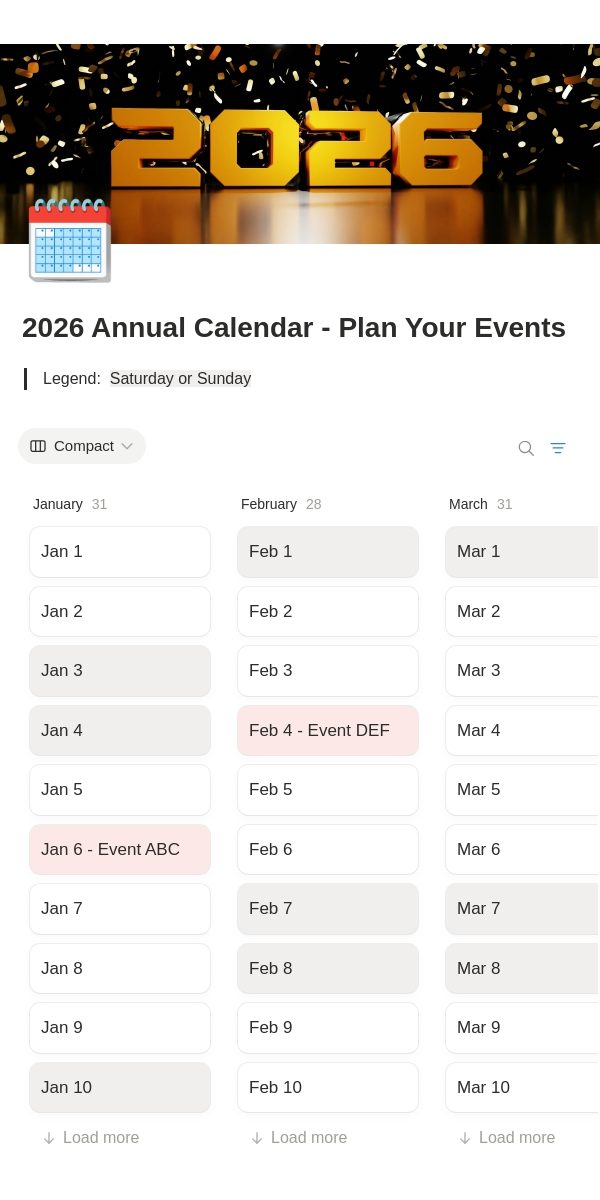Click the arrow icon under February column

(x=256, y=1138)
